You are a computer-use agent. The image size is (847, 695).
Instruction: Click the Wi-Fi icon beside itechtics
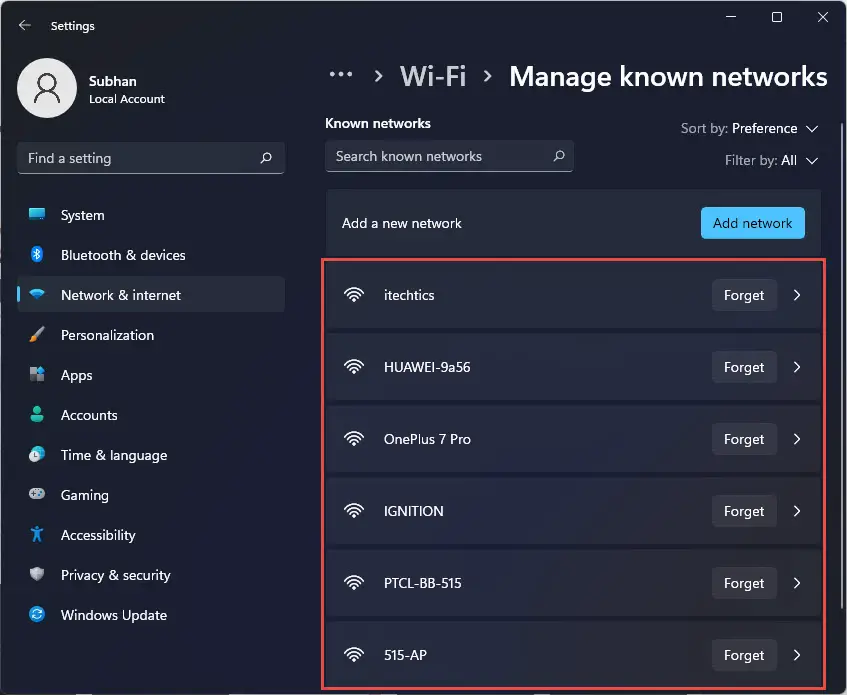click(x=354, y=295)
